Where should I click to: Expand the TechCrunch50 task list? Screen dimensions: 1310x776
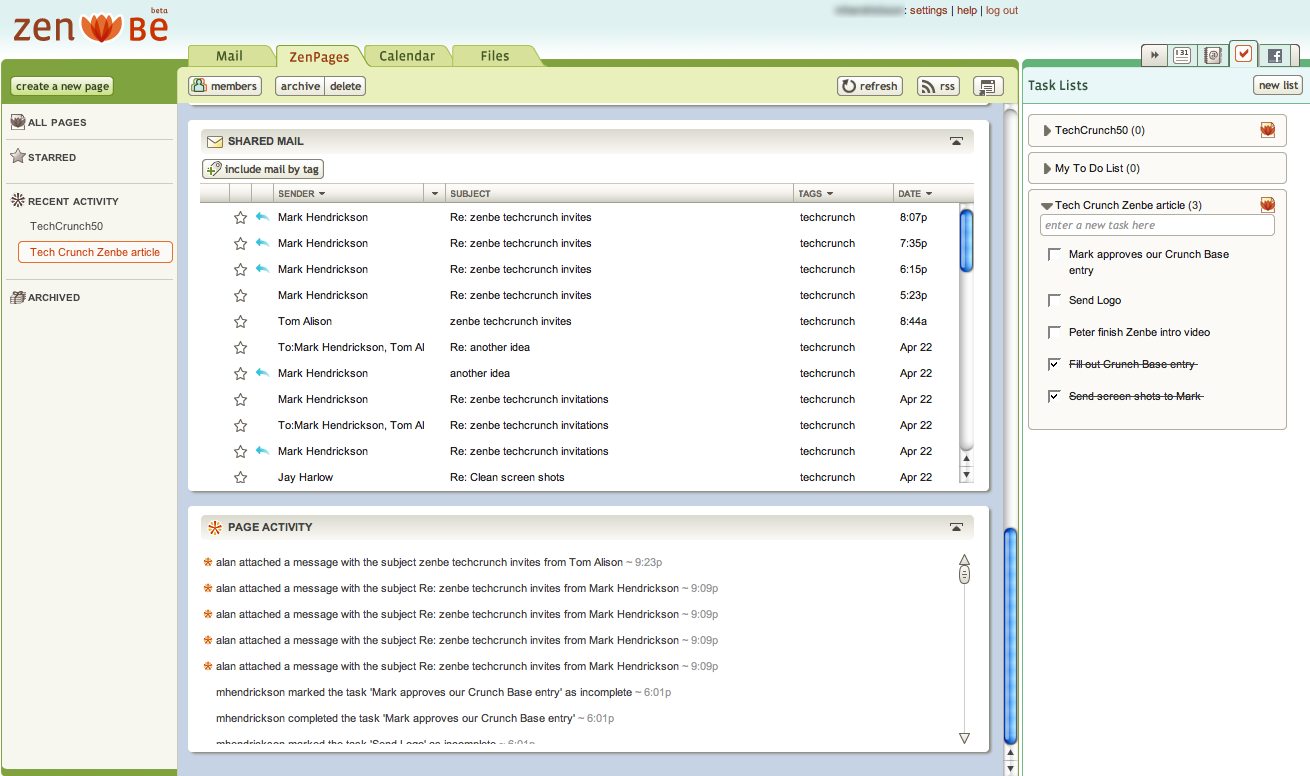(1047, 130)
